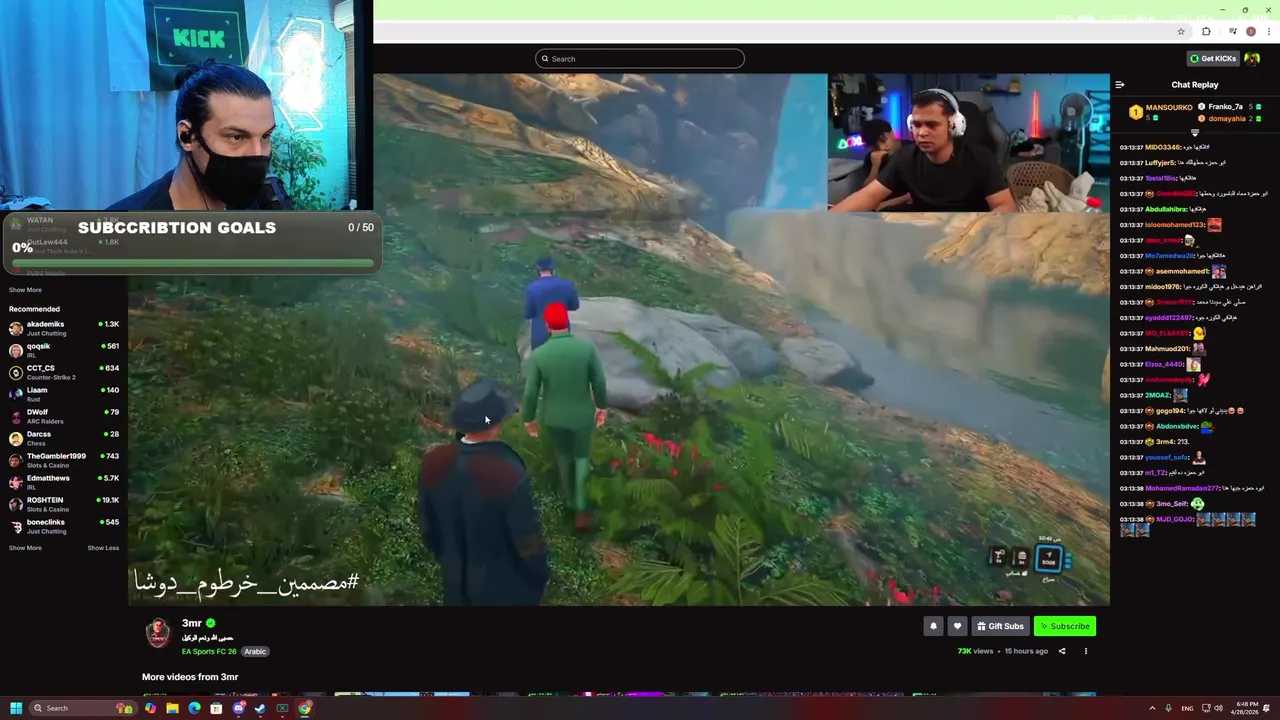The image size is (1280, 720).
Task: Collapse the Chat Replay panel
Action: point(1120,85)
